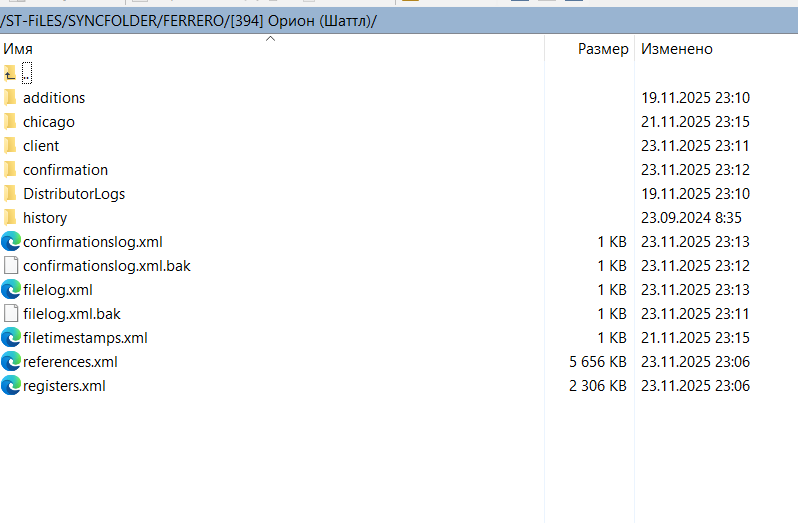This screenshot has height=523, width=798.
Task: Click the DistributorLogs folder icon
Action: (x=10, y=193)
